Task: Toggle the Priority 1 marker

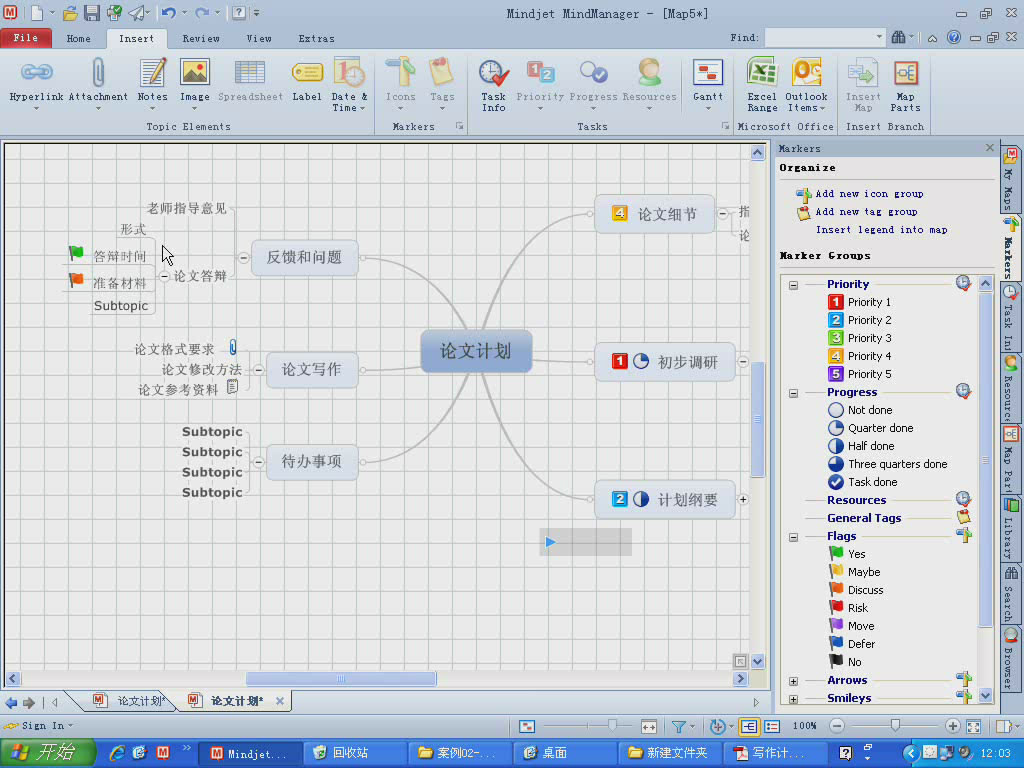Action: [x=859, y=302]
